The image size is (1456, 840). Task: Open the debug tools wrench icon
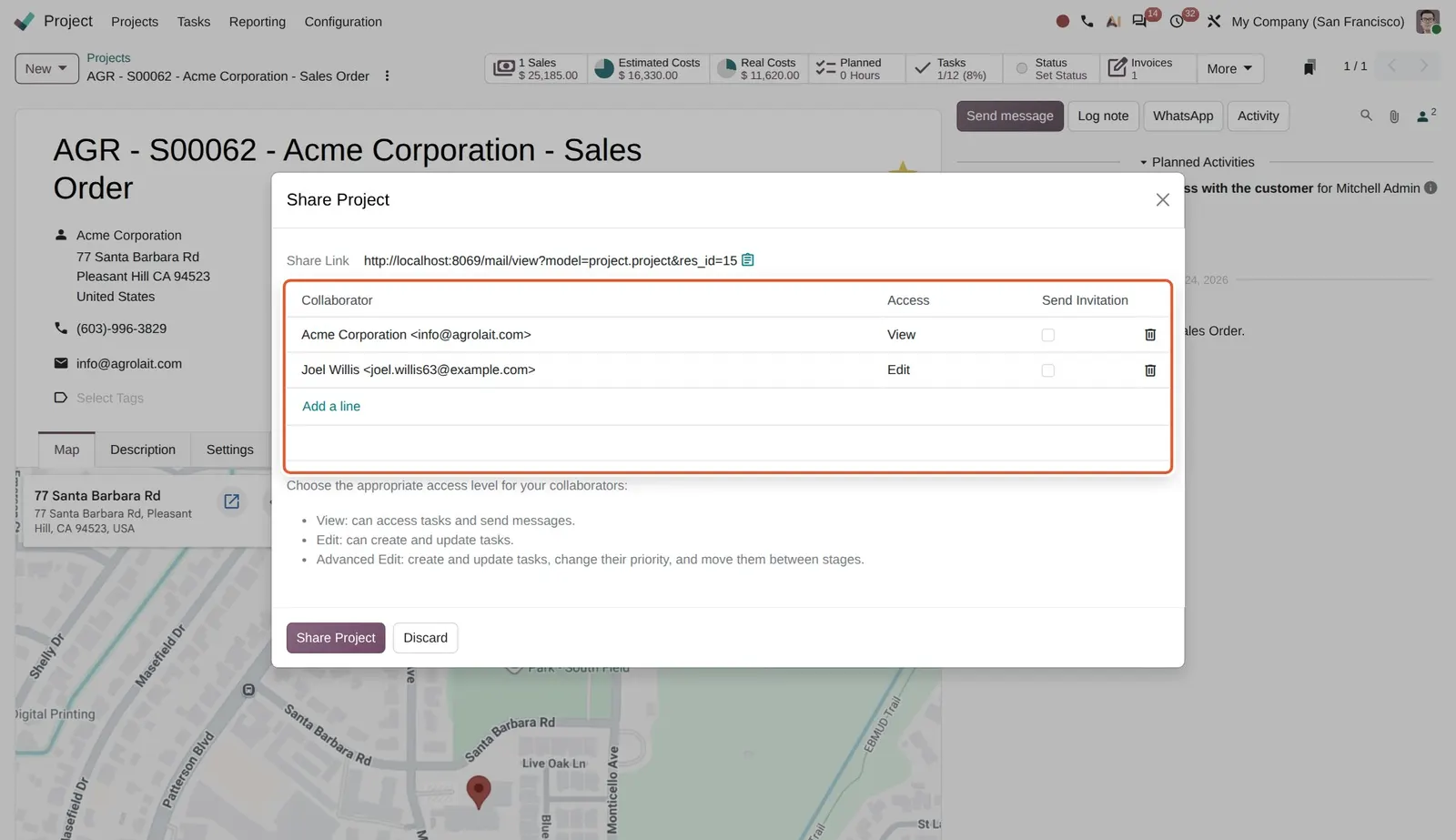1214,21
